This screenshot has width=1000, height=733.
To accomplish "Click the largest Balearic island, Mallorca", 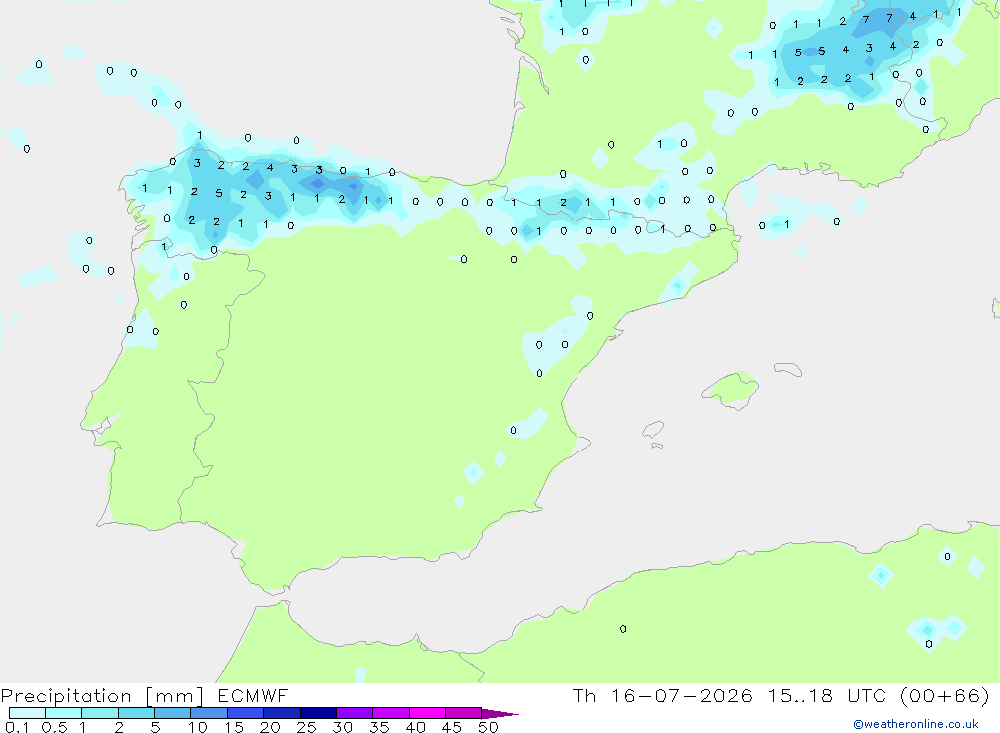I will 730,389.
